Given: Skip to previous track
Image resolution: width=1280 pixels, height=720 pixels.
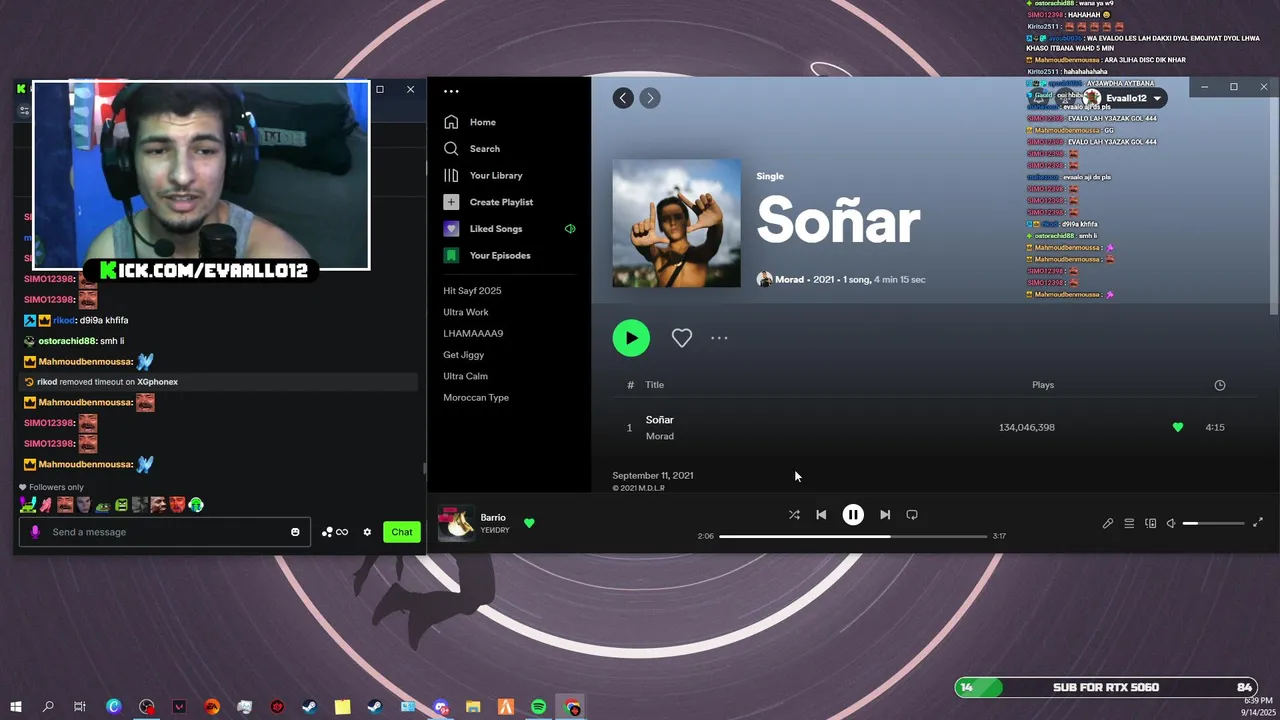Looking at the screenshot, I should (x=821, y=515).
